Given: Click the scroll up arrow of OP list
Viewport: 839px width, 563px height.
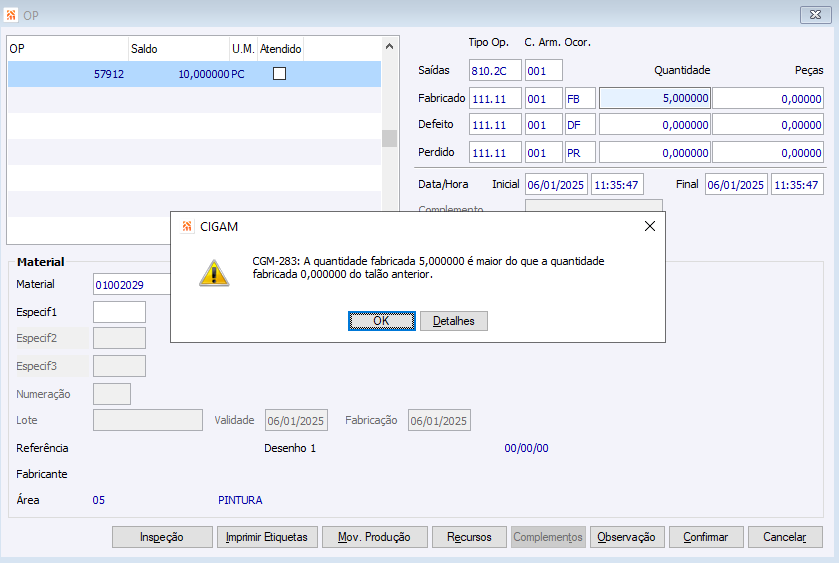Looking at the screenshot, I should [390, 47].
